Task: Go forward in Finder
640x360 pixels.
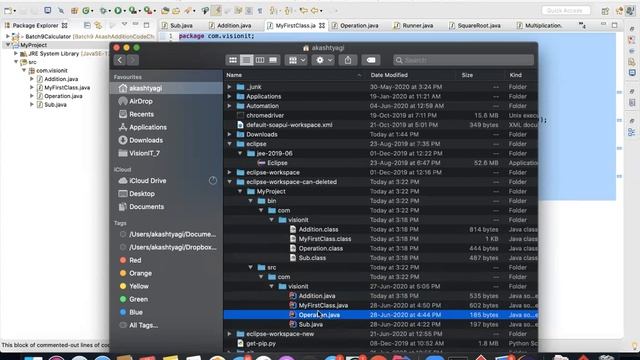Action: (x=133, y=60)
